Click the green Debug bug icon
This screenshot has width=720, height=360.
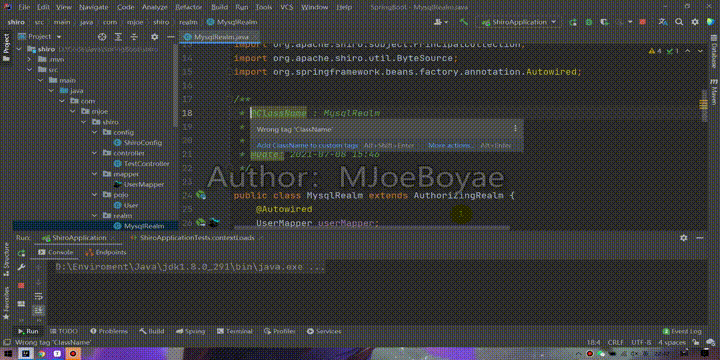point(589,22)
